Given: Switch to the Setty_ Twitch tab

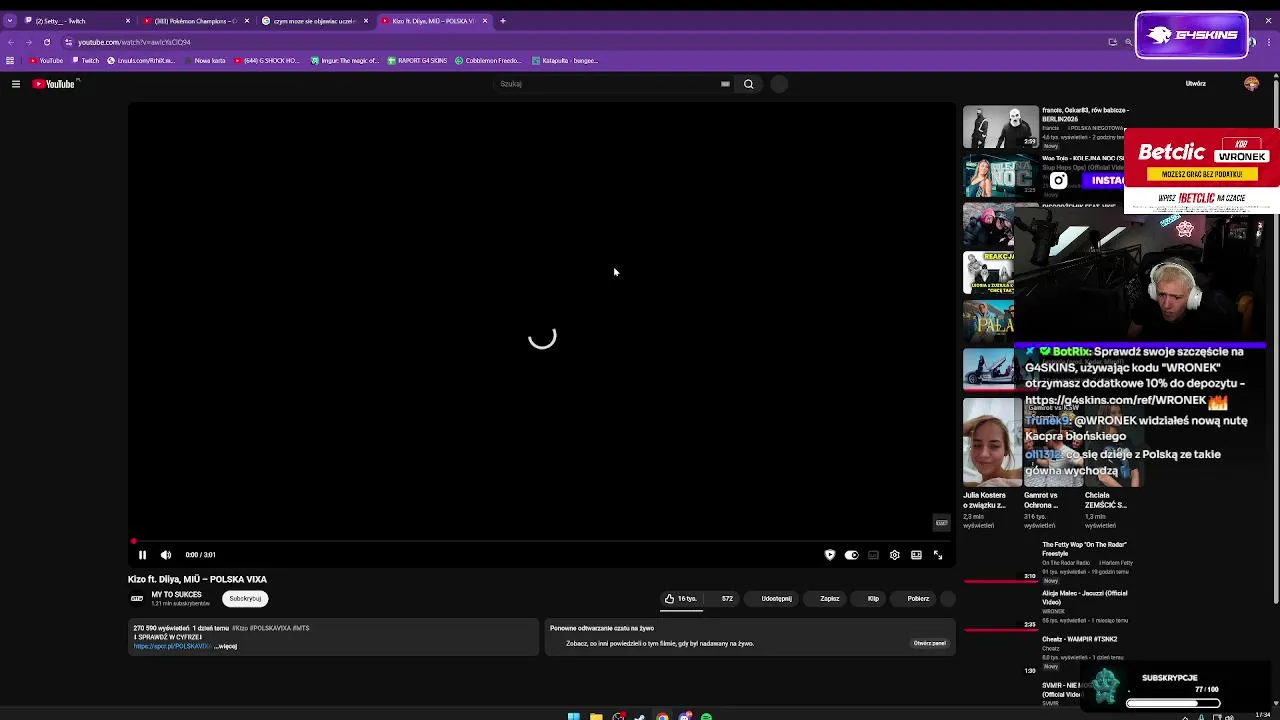Looking at the screenshot, I should point(75,21).
